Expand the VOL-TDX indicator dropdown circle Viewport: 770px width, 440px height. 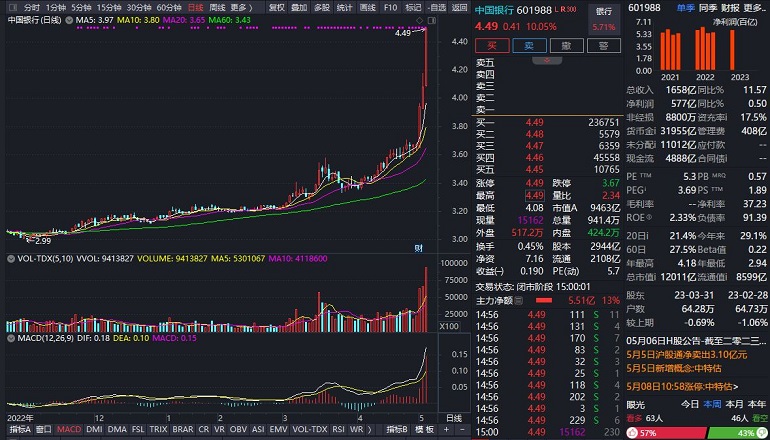coord(11,258)
